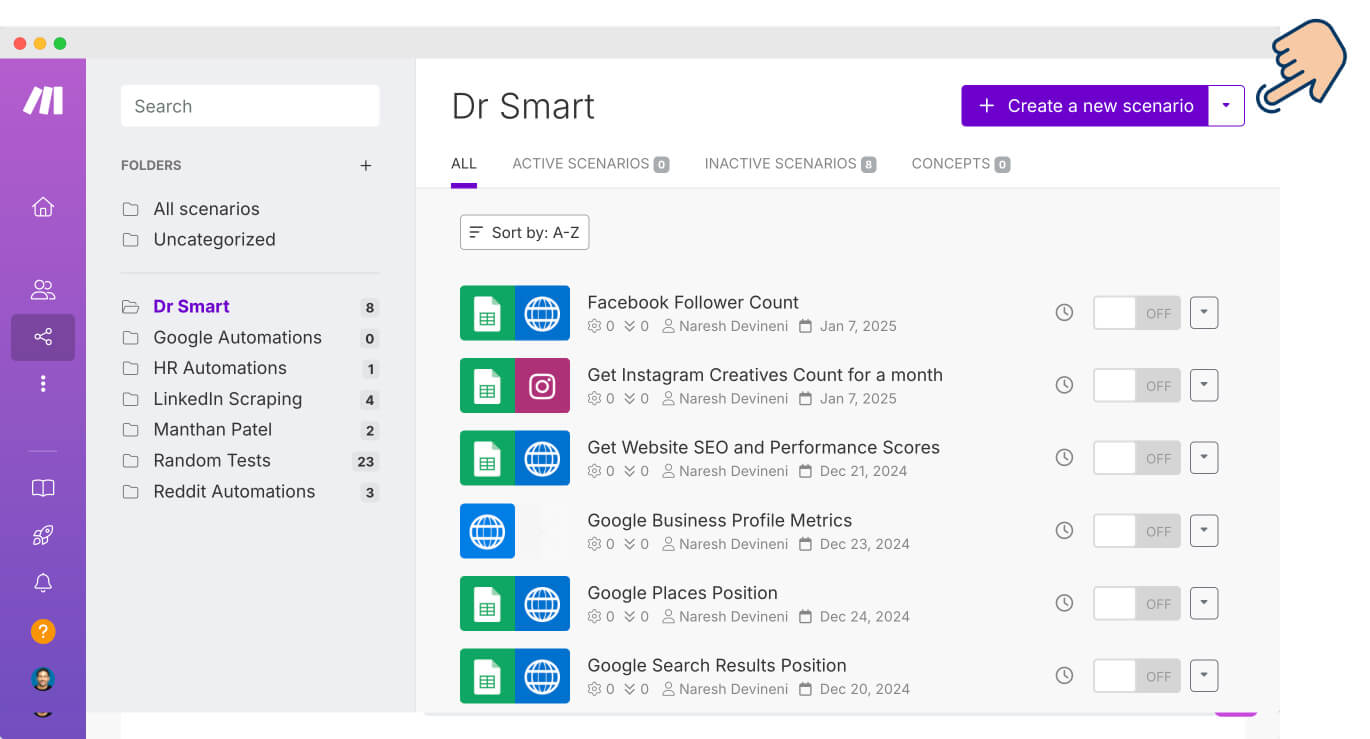Click the Make logo in sidebar
This screenshot has height=739, width=1370.
(43, 100)
